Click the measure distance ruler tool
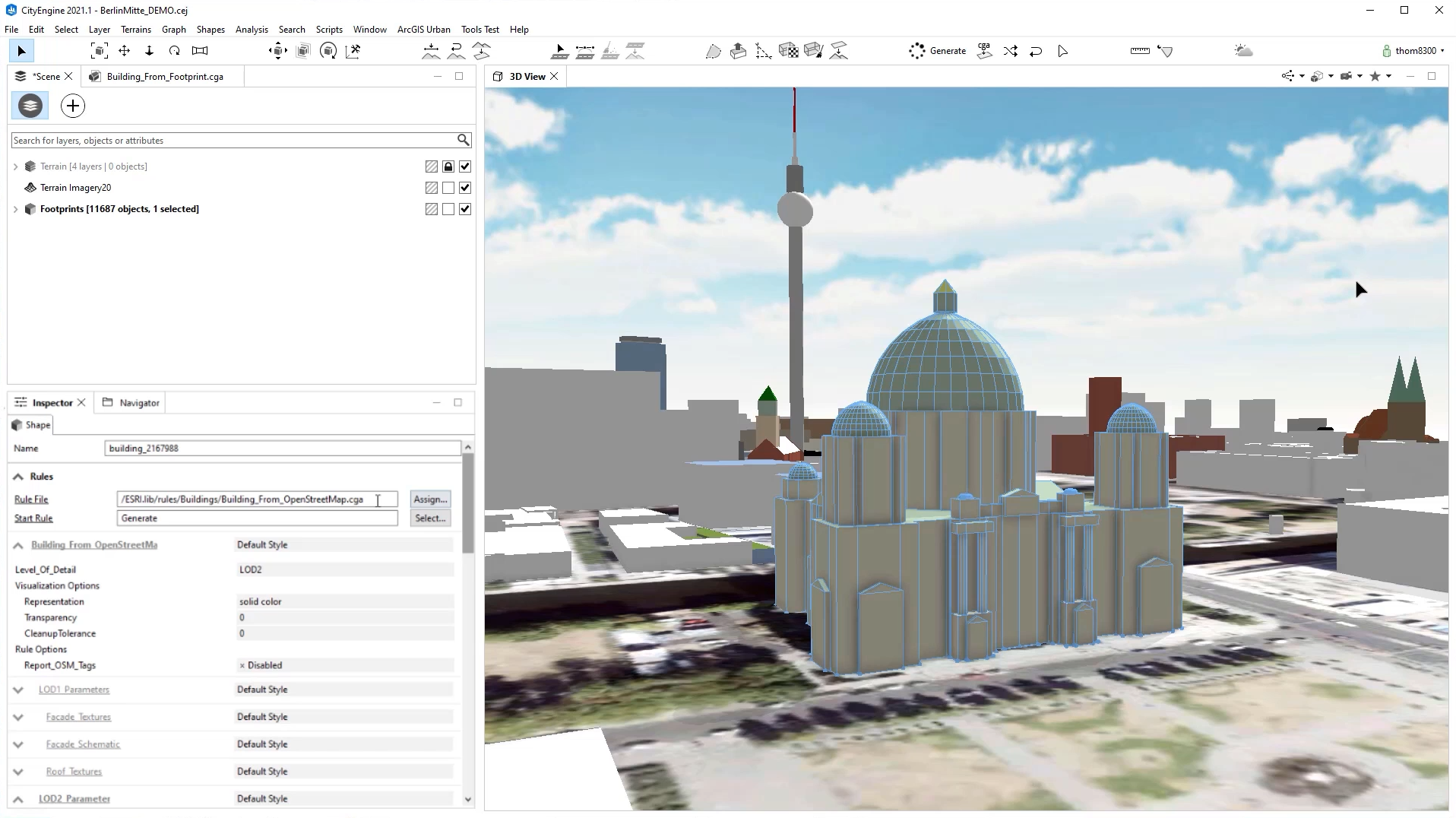Viewport: 1456px width, 818px height. (1139, 51)
